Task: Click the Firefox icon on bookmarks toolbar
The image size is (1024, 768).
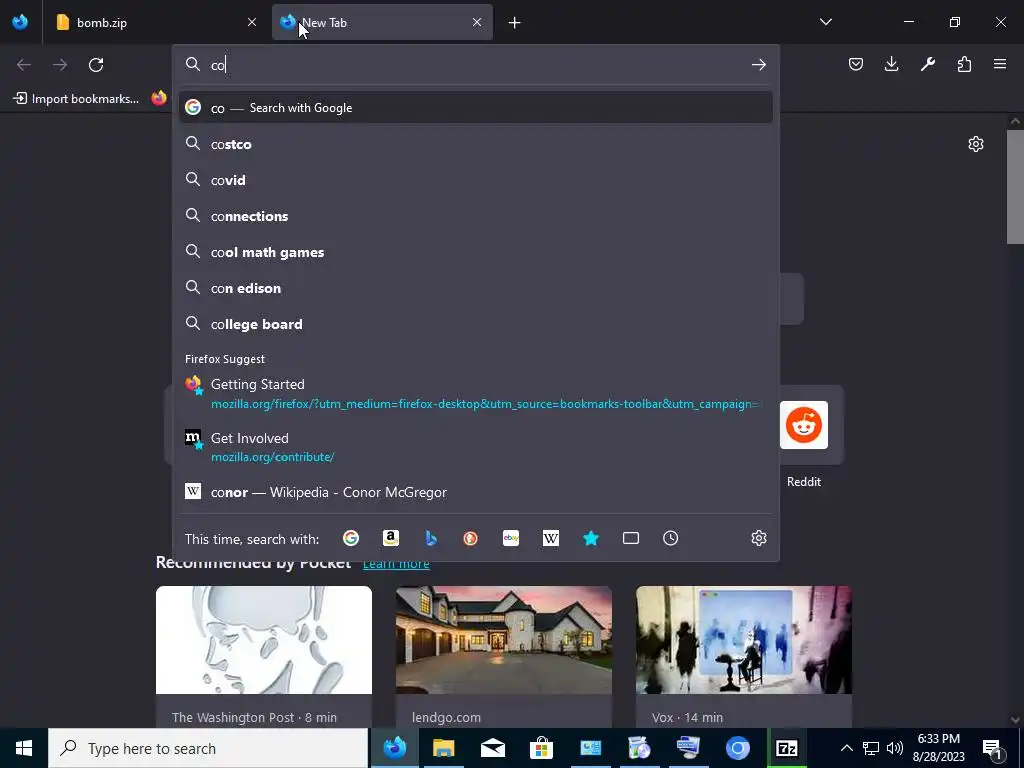Action: click(159, 99)
